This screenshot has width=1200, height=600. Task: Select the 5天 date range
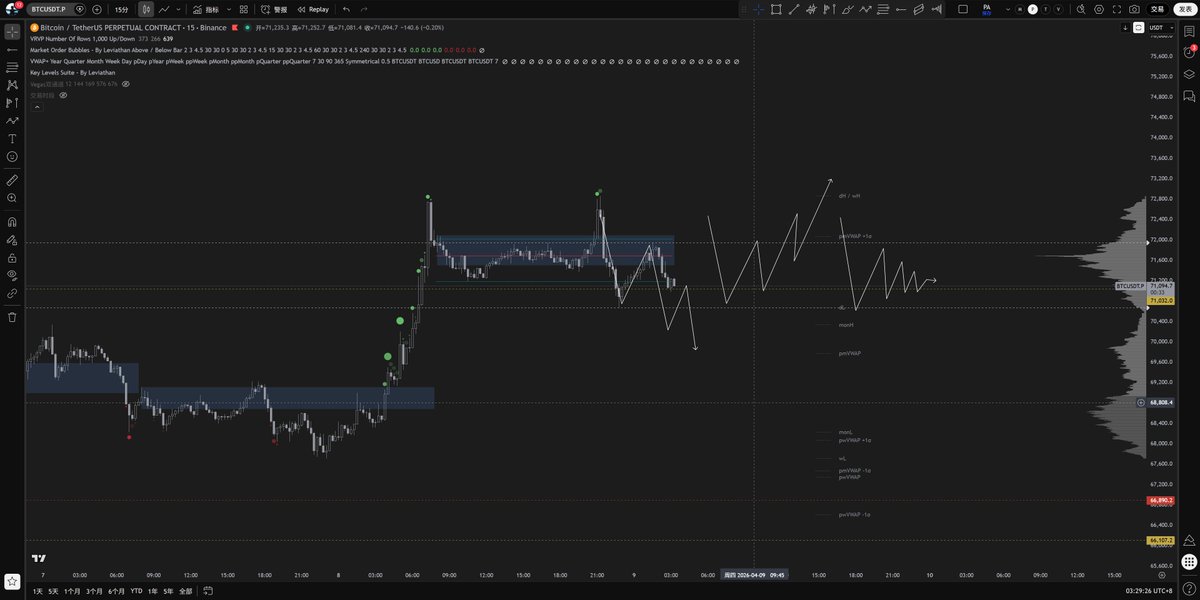click(x=54, y=591)
